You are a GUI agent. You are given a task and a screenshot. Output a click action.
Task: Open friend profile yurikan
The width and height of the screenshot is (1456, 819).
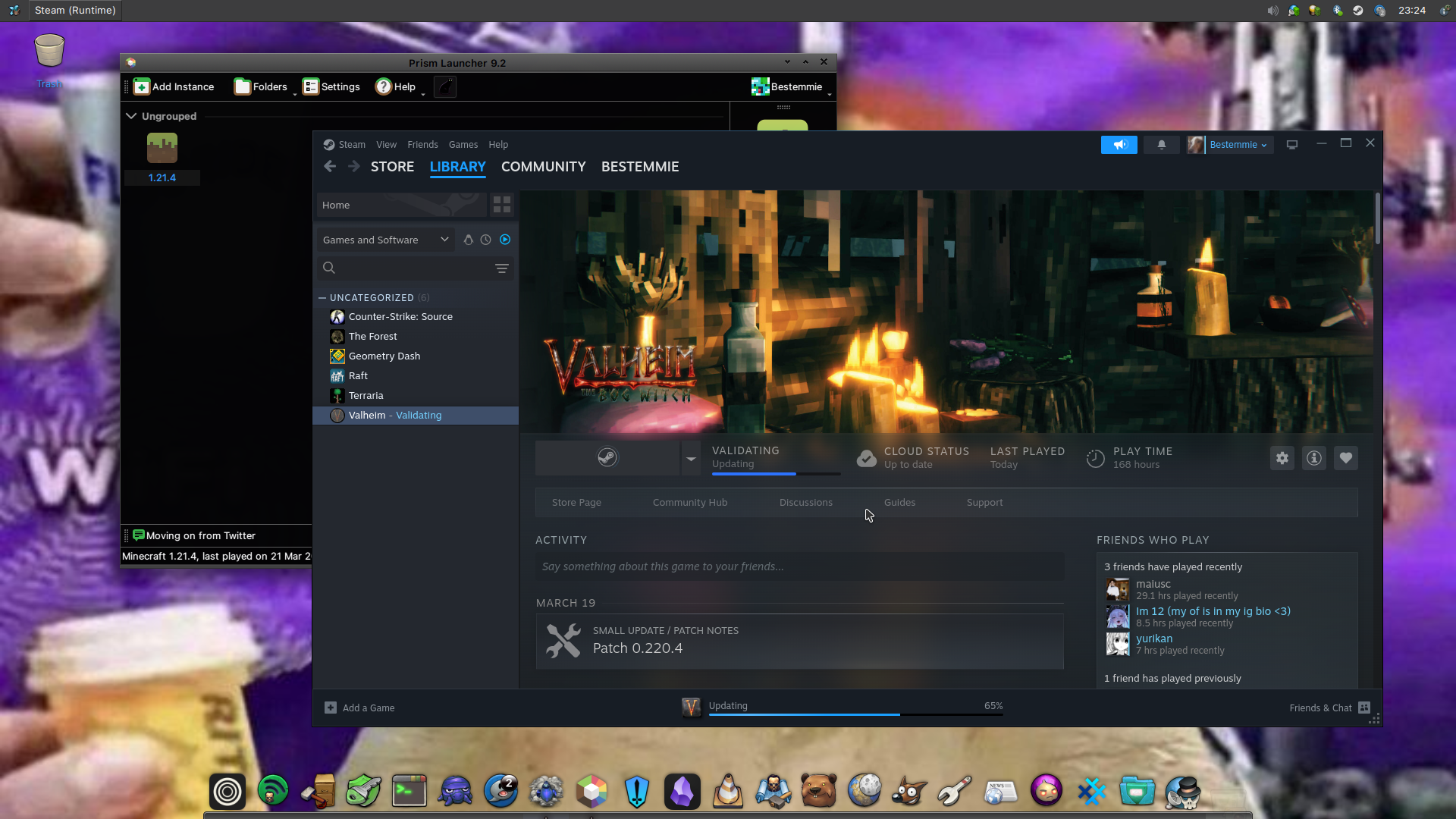point(1154,639)
